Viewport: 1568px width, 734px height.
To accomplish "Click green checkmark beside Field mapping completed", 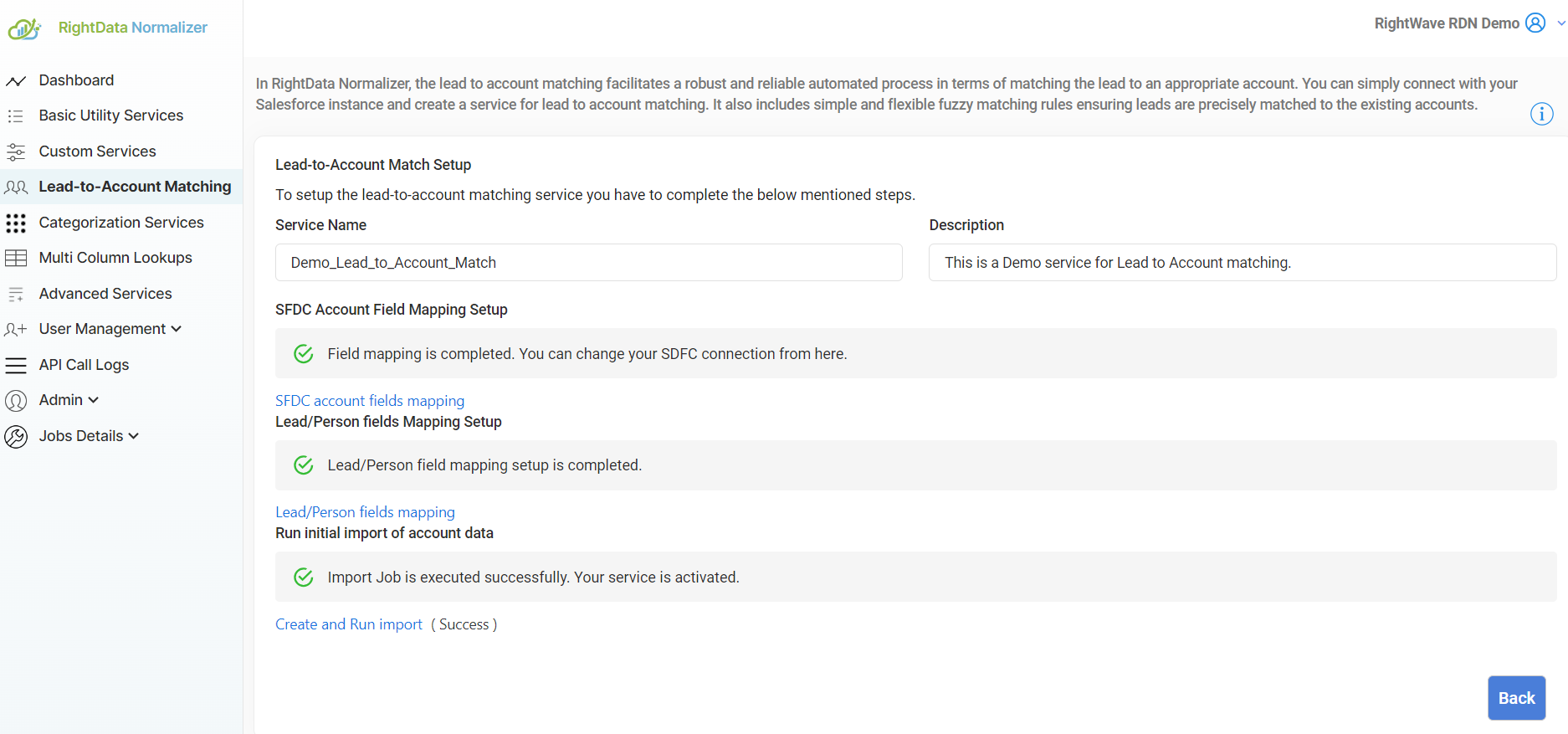I will click(x=304, y=354).
